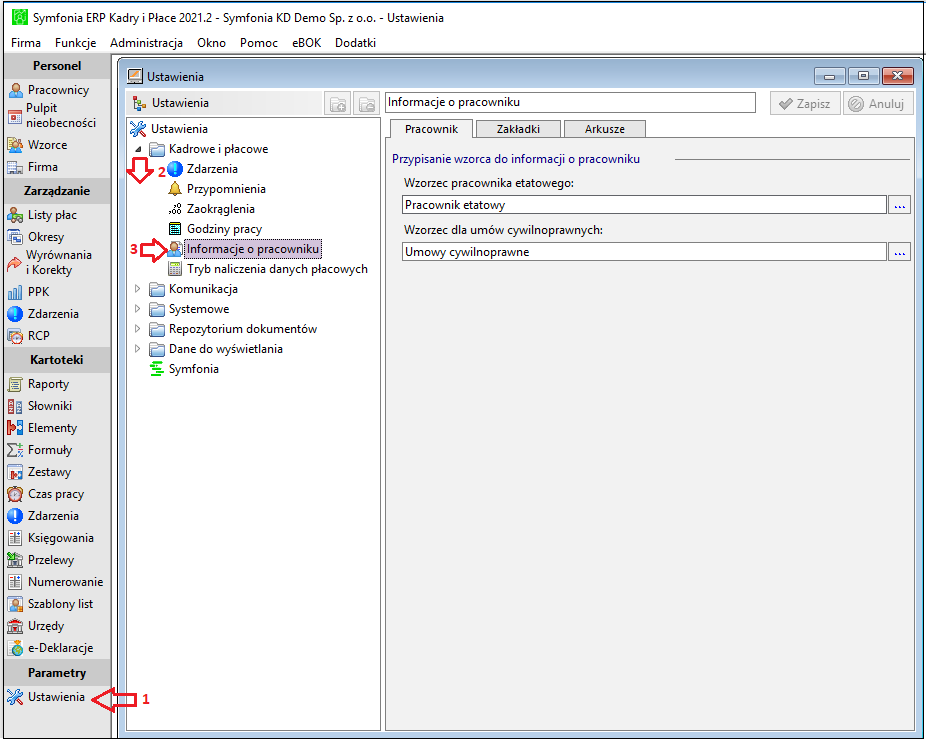This screenshot has width=926, height=741.
Task: Open Raporty in Kartoteki
Action: point(39,384)
